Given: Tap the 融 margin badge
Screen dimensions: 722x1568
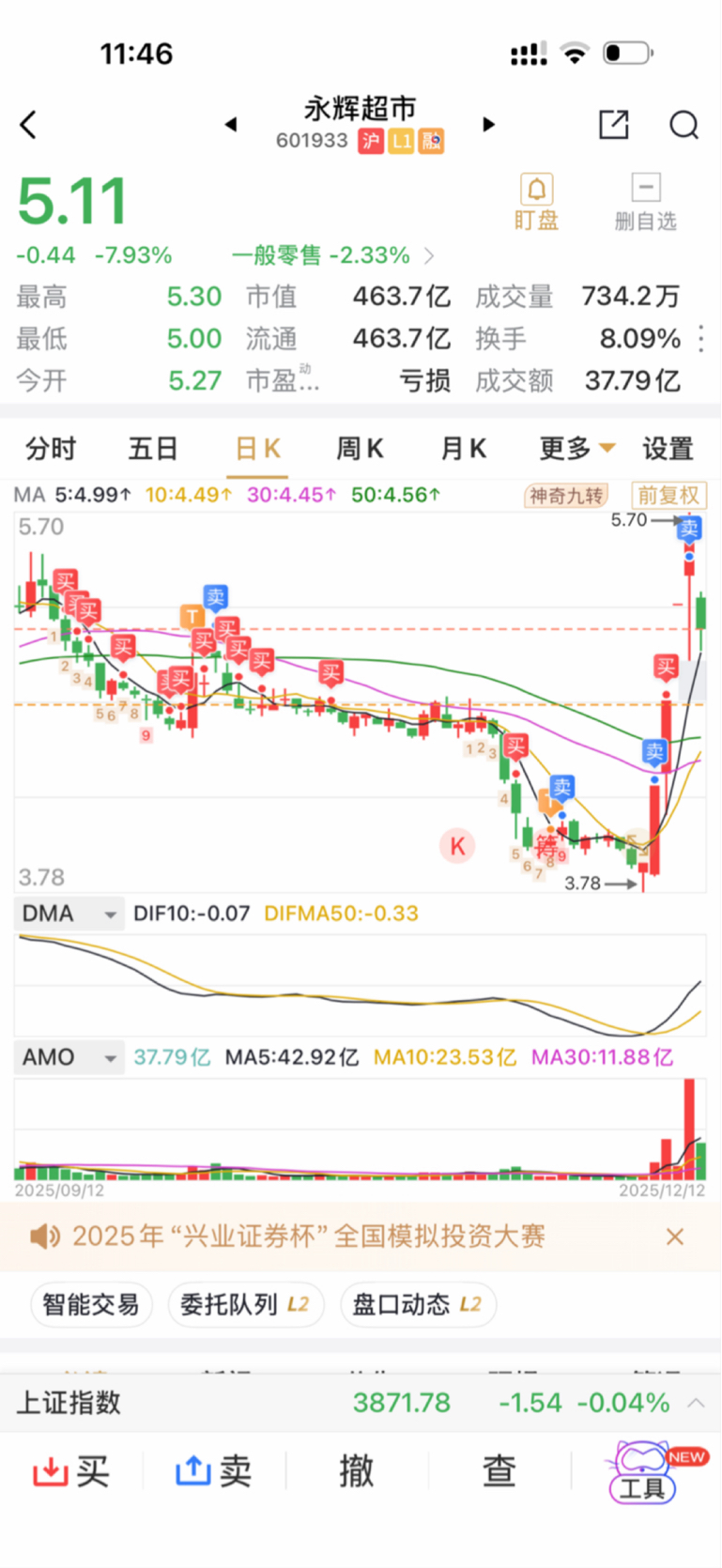Looking at the screenshot, I should tap(432, 141).
